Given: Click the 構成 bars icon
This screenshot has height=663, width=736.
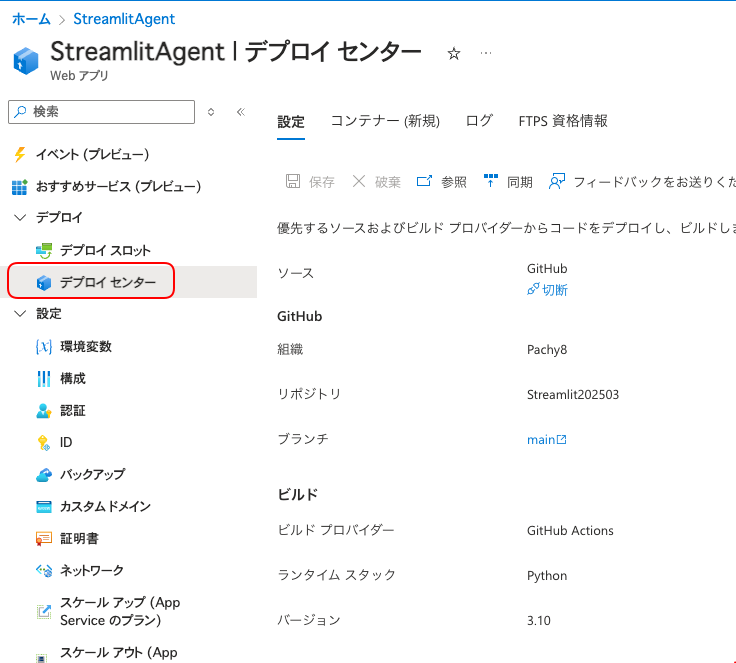Looking at the screenshot, I should point(44,378).
